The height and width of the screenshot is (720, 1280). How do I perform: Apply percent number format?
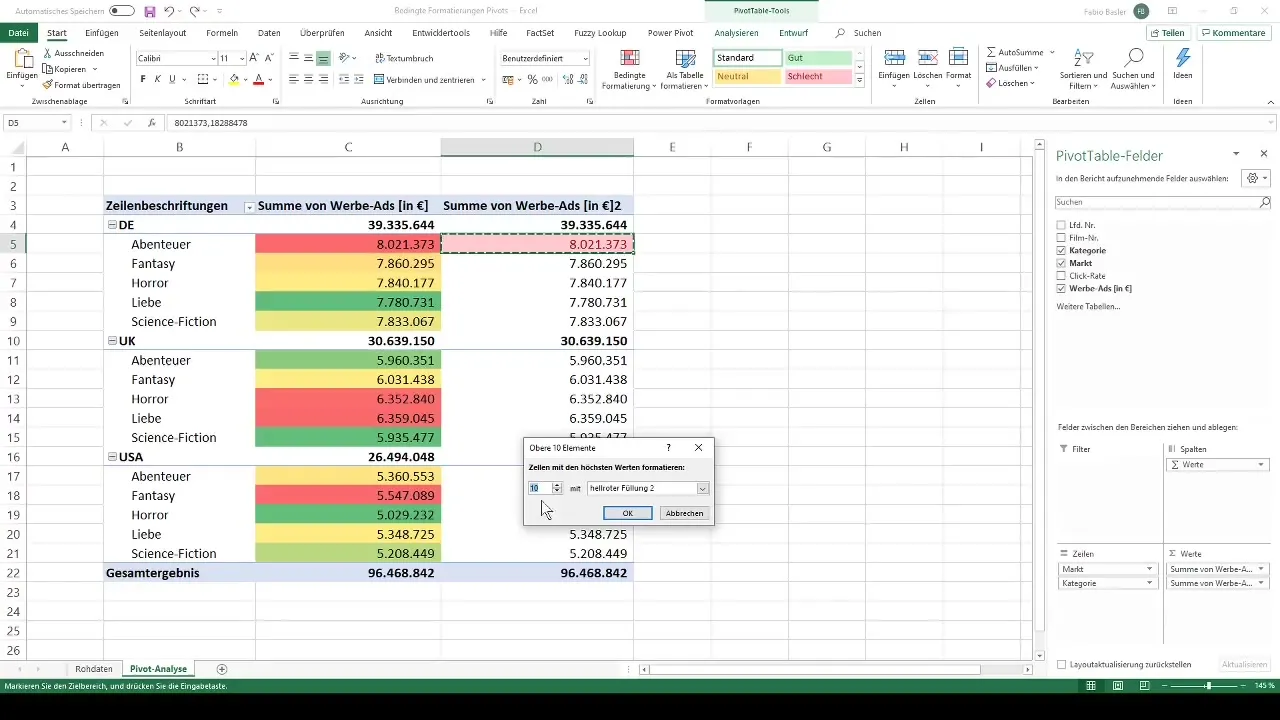(532, 79)
